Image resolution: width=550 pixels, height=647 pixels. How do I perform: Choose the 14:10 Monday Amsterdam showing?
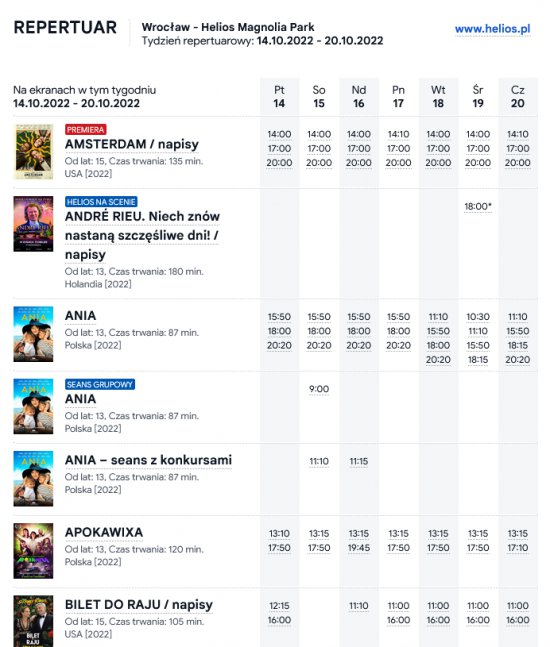click(398, 135)
